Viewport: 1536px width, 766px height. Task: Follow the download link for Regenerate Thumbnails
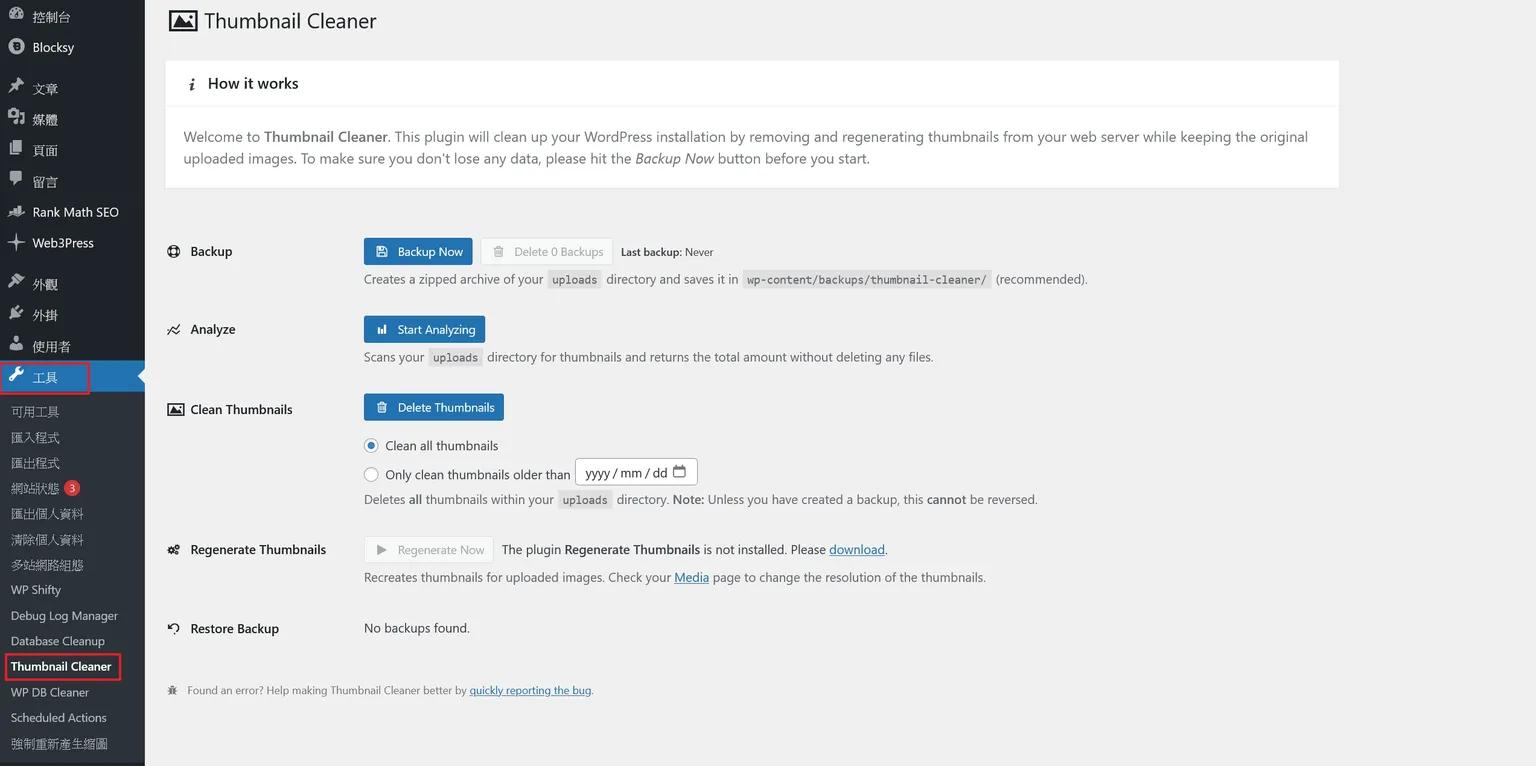tap(857, 550)
